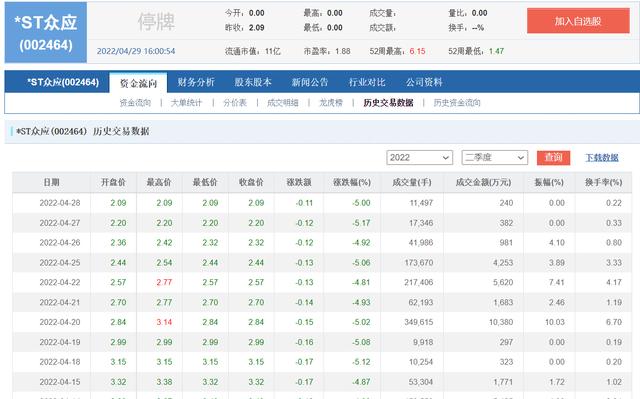Click the red 最高价 value 3.14

coord(164,322)
